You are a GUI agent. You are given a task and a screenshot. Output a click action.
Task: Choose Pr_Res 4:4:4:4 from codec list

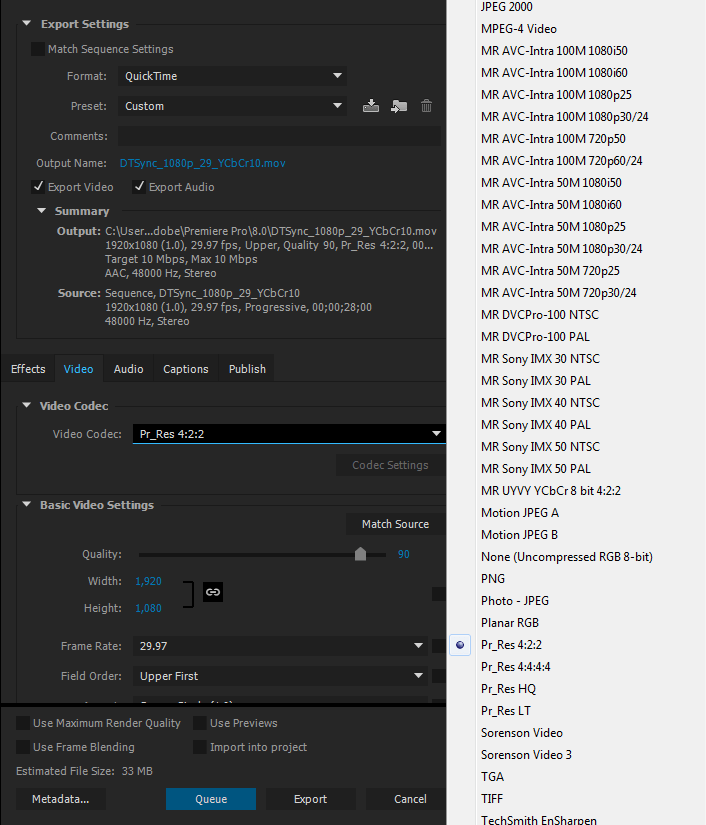516,667
